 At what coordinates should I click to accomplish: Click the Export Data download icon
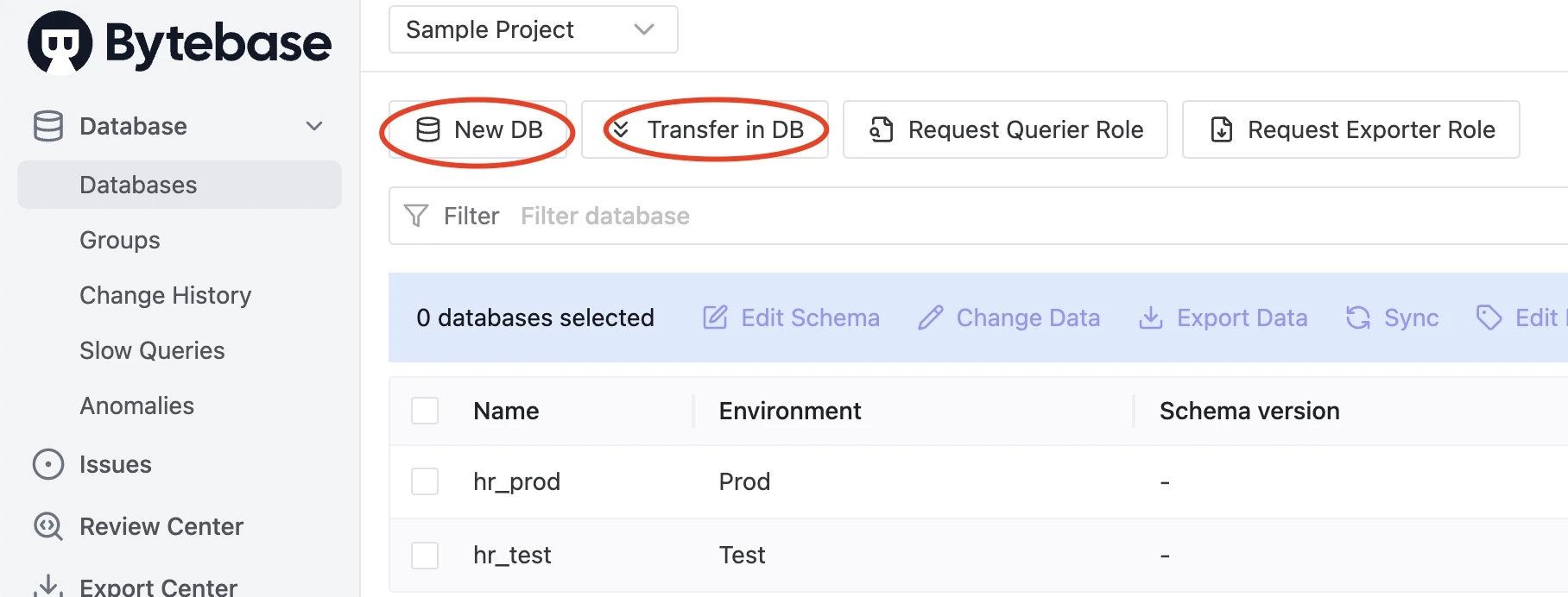(x=1151, y=317)
